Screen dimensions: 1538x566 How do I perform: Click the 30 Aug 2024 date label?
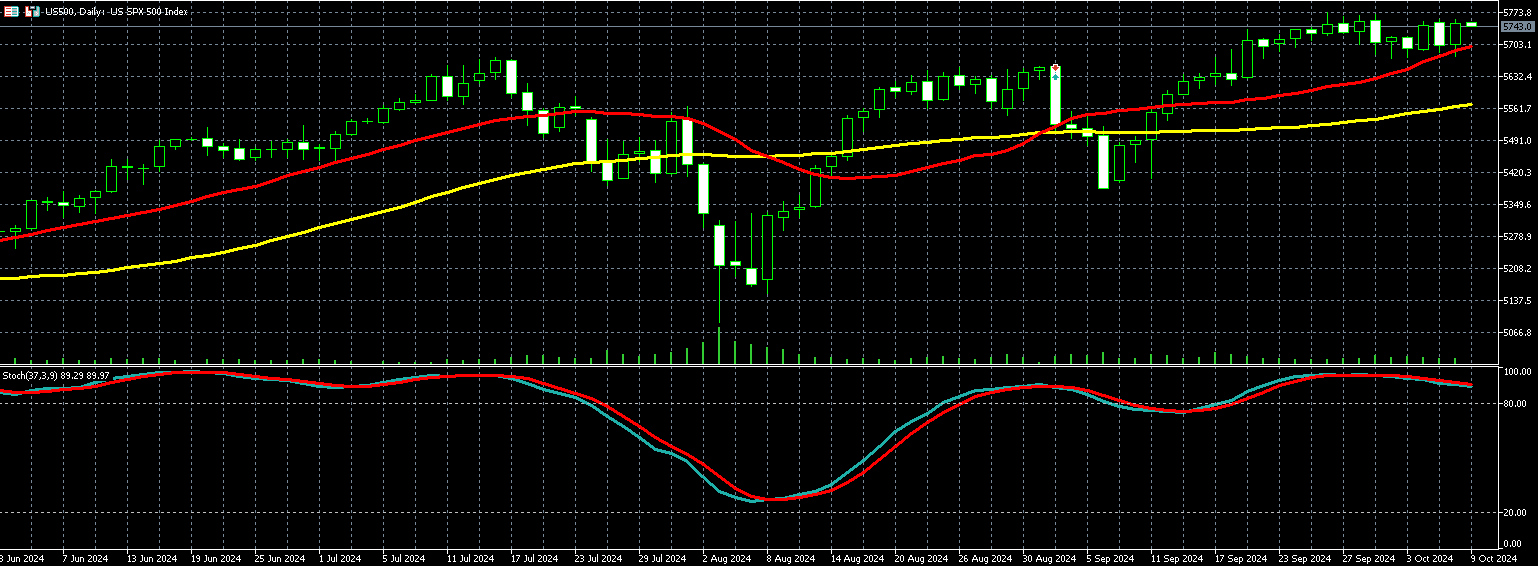coord(1048,558)
